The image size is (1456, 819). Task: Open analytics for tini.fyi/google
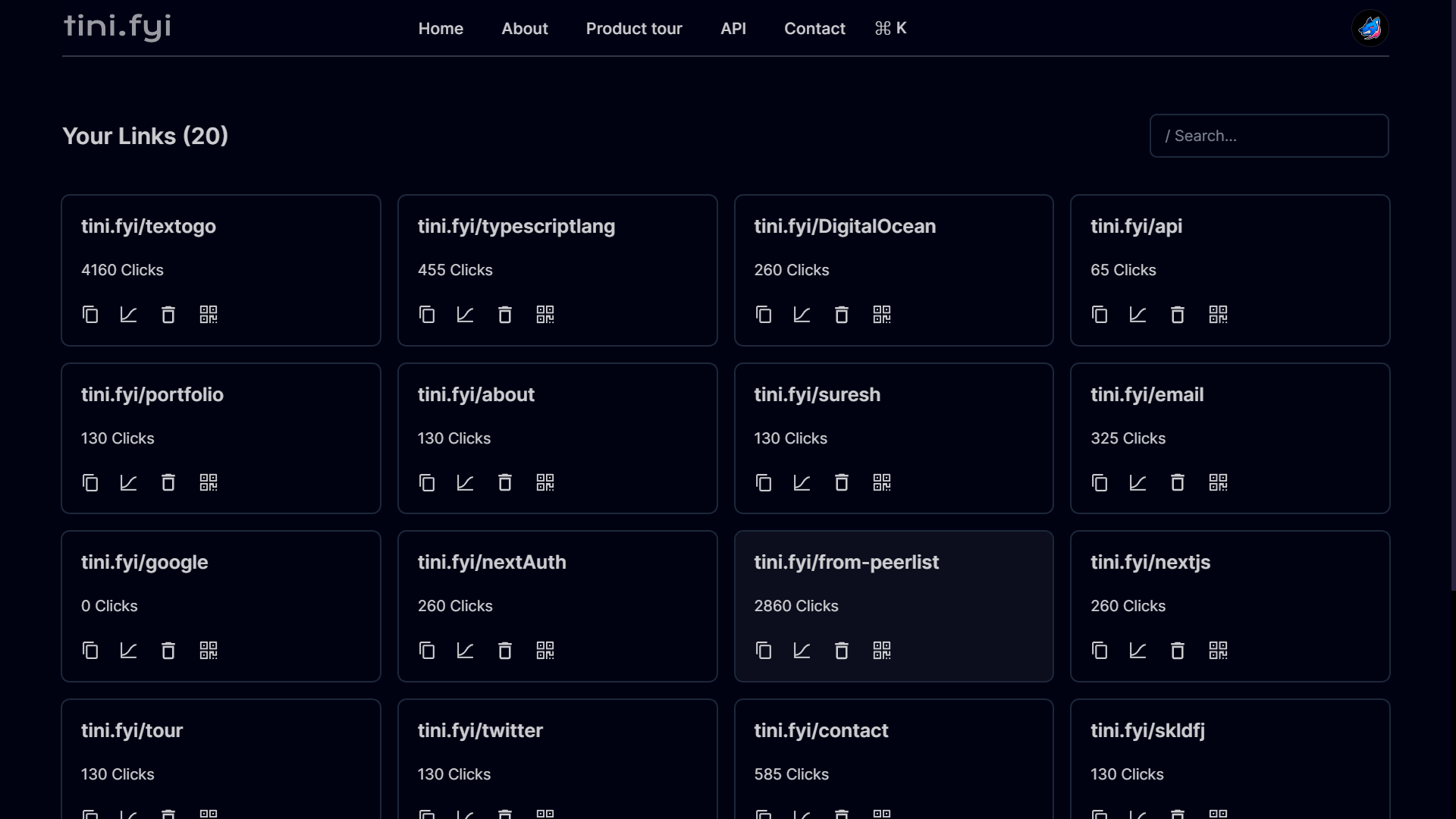click(128, 651)
